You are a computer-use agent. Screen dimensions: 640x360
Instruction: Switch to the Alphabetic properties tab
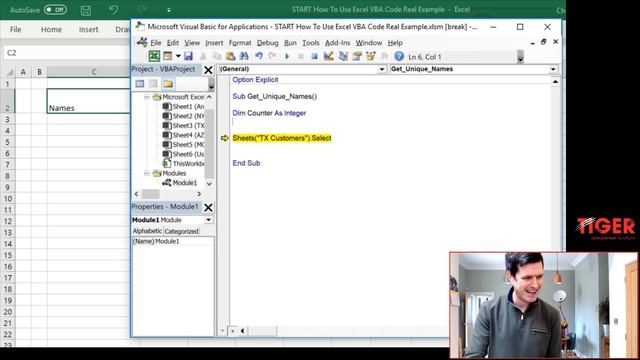click(147, 231)
